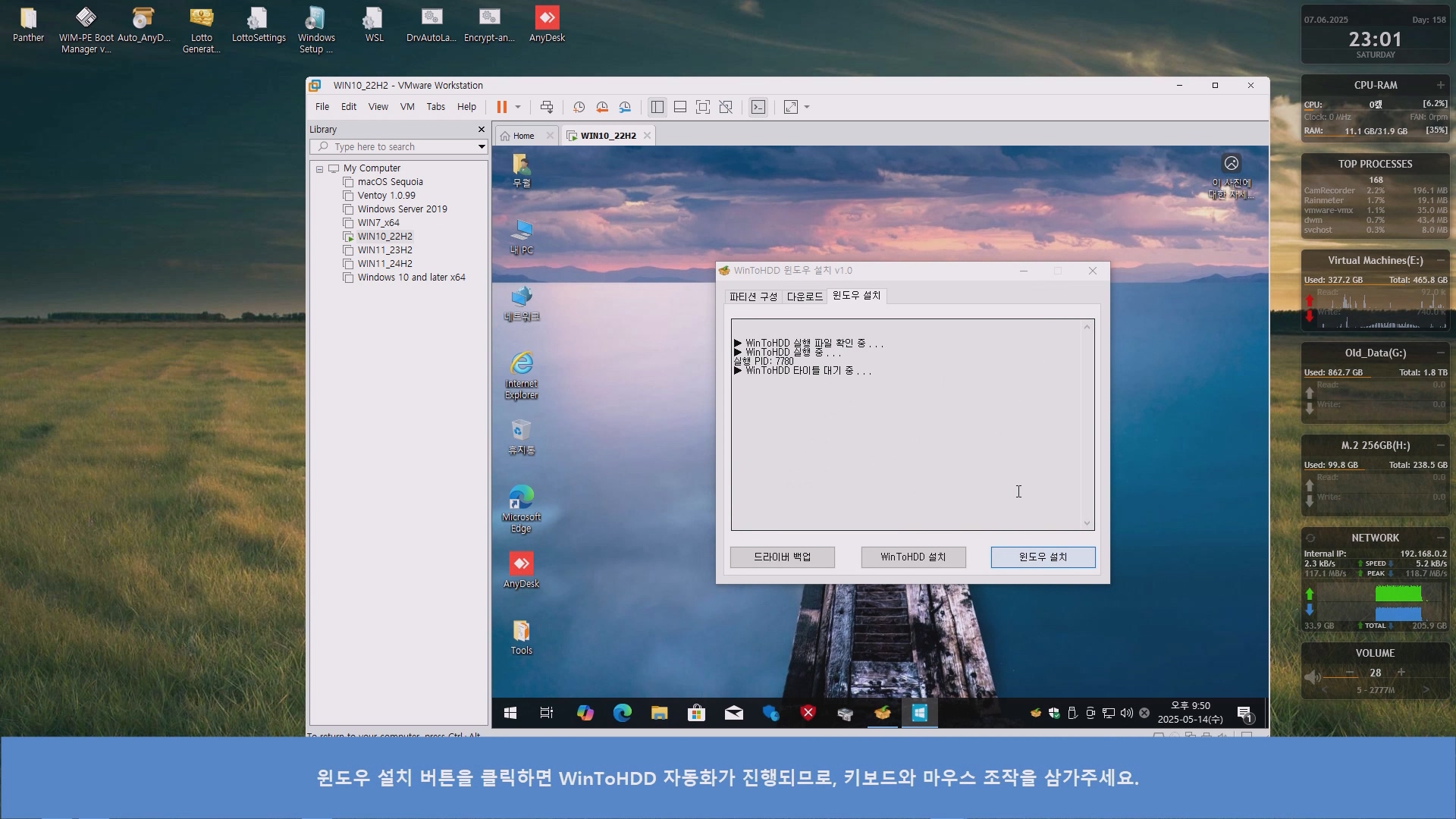Viewport: 1456px width, 819px height.
Task: Switch to the 파티션 구성 tab
Action: 753,297
